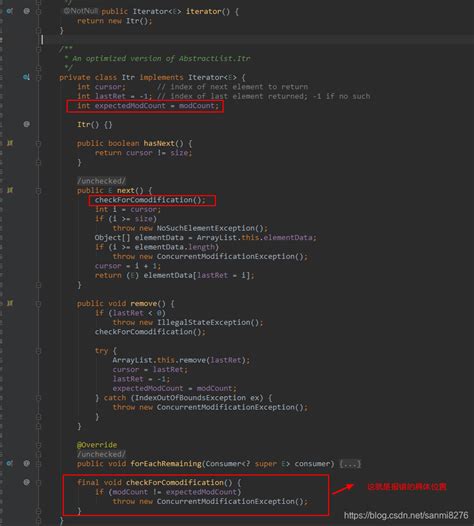Screen dimensions: 474x526
Task: Click the @ gutter marker beside Itr() constructor
Action: click(27, 124)
